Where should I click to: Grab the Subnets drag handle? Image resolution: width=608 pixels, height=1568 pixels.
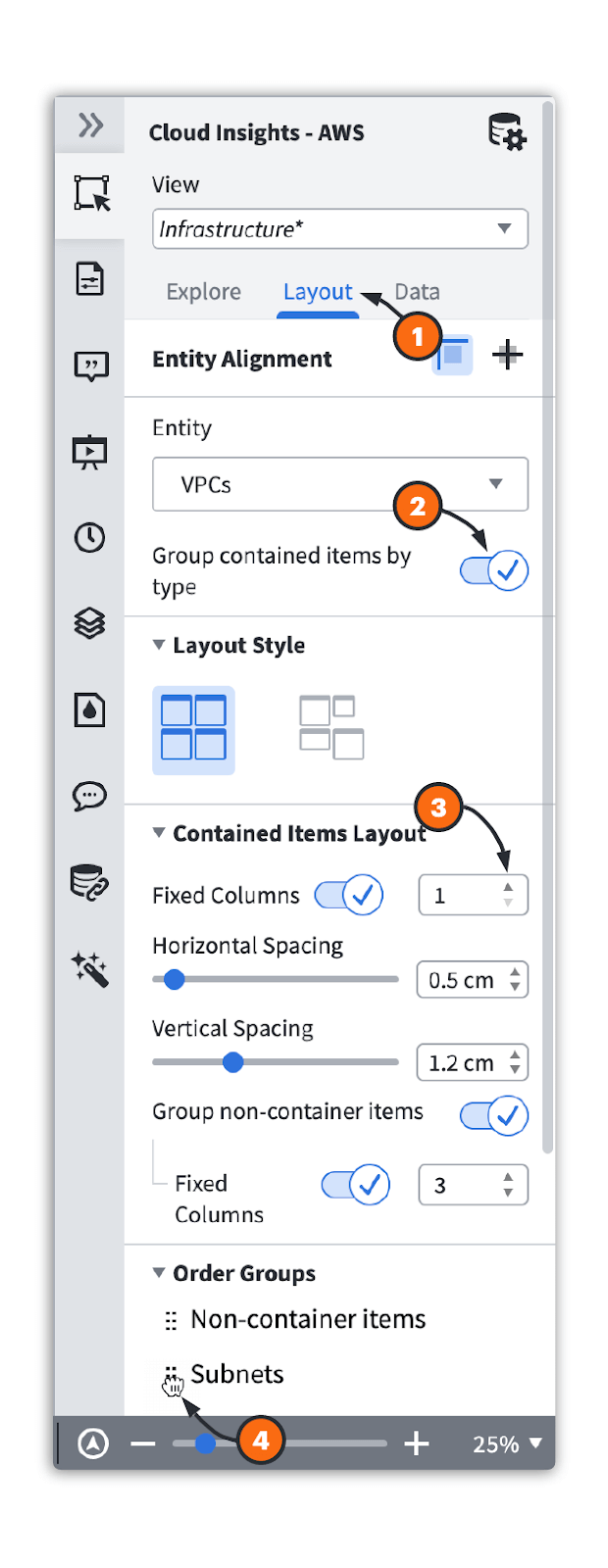(x=171, y=1375)
